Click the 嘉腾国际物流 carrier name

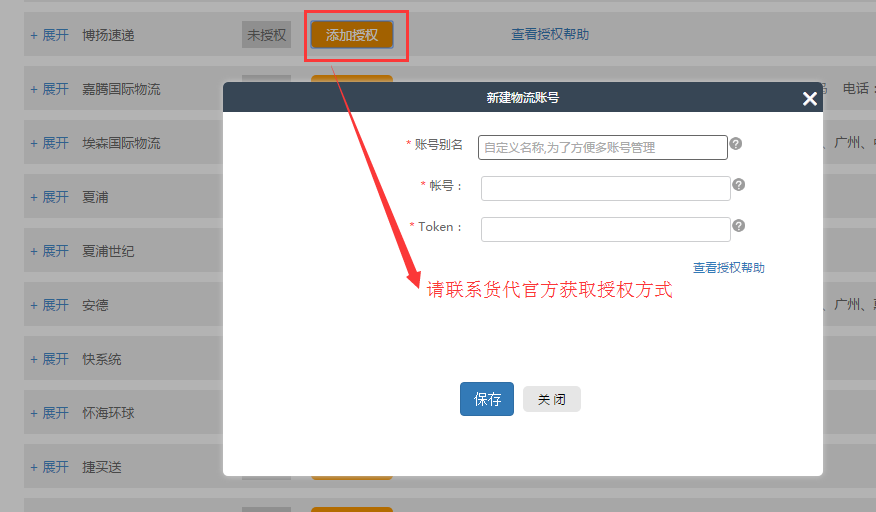click(x=121, y=89)
